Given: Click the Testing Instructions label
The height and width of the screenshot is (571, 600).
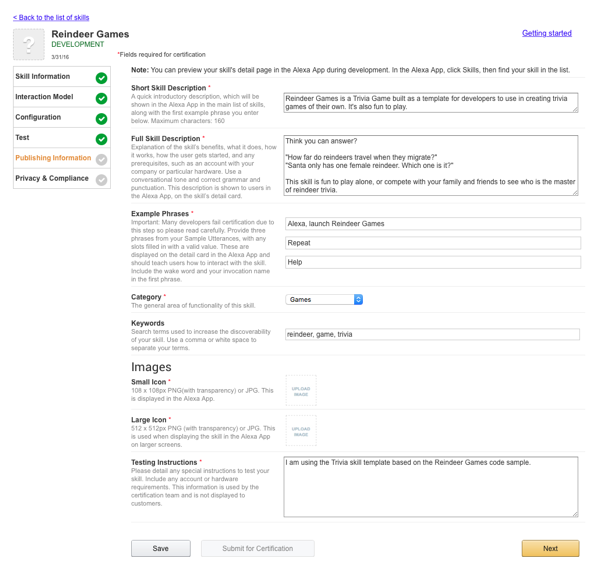Looking at the screenshot, I should 164,462.
